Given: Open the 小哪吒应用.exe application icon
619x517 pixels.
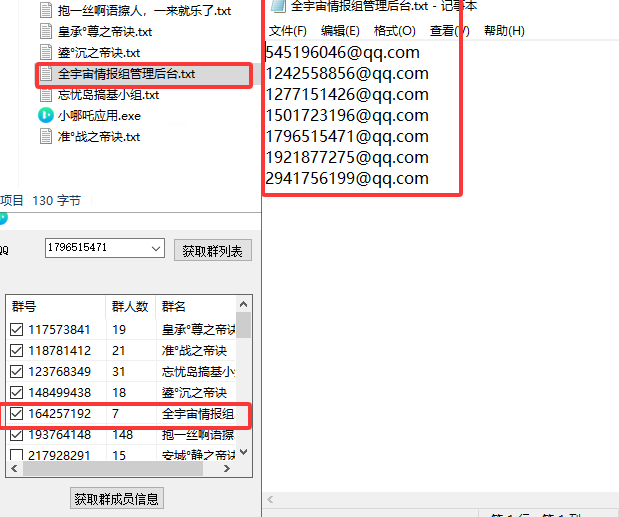Looking at the screenshot, I should click(45, 116).
